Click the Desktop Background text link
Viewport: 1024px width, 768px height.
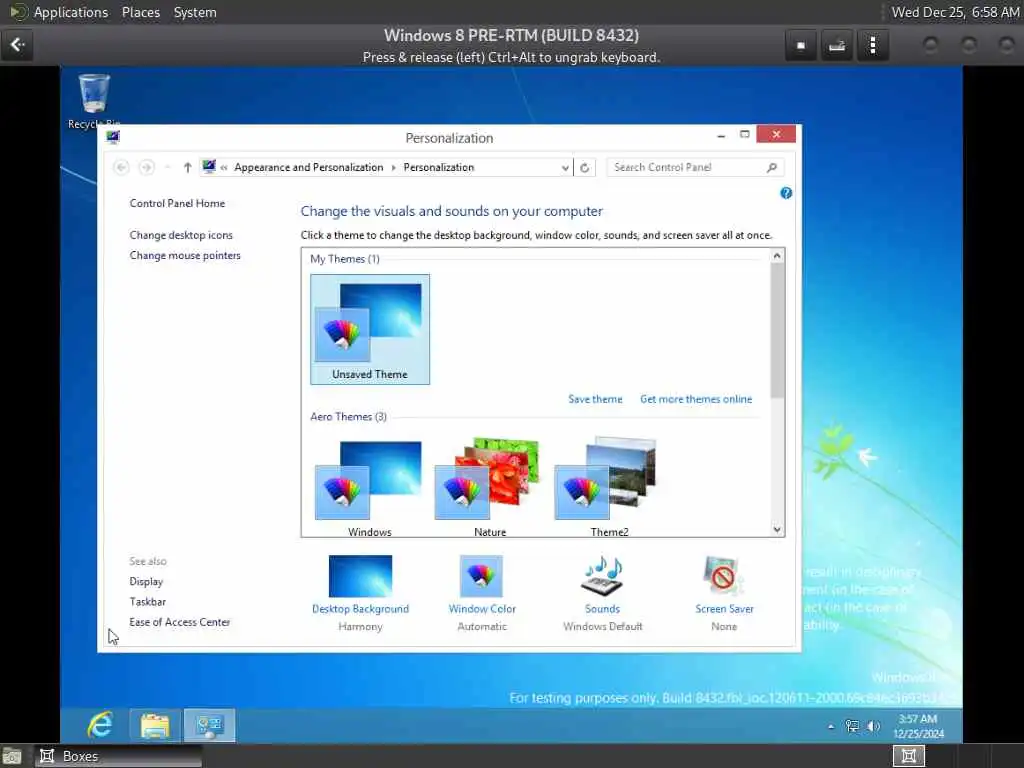(x=360, y=609)
